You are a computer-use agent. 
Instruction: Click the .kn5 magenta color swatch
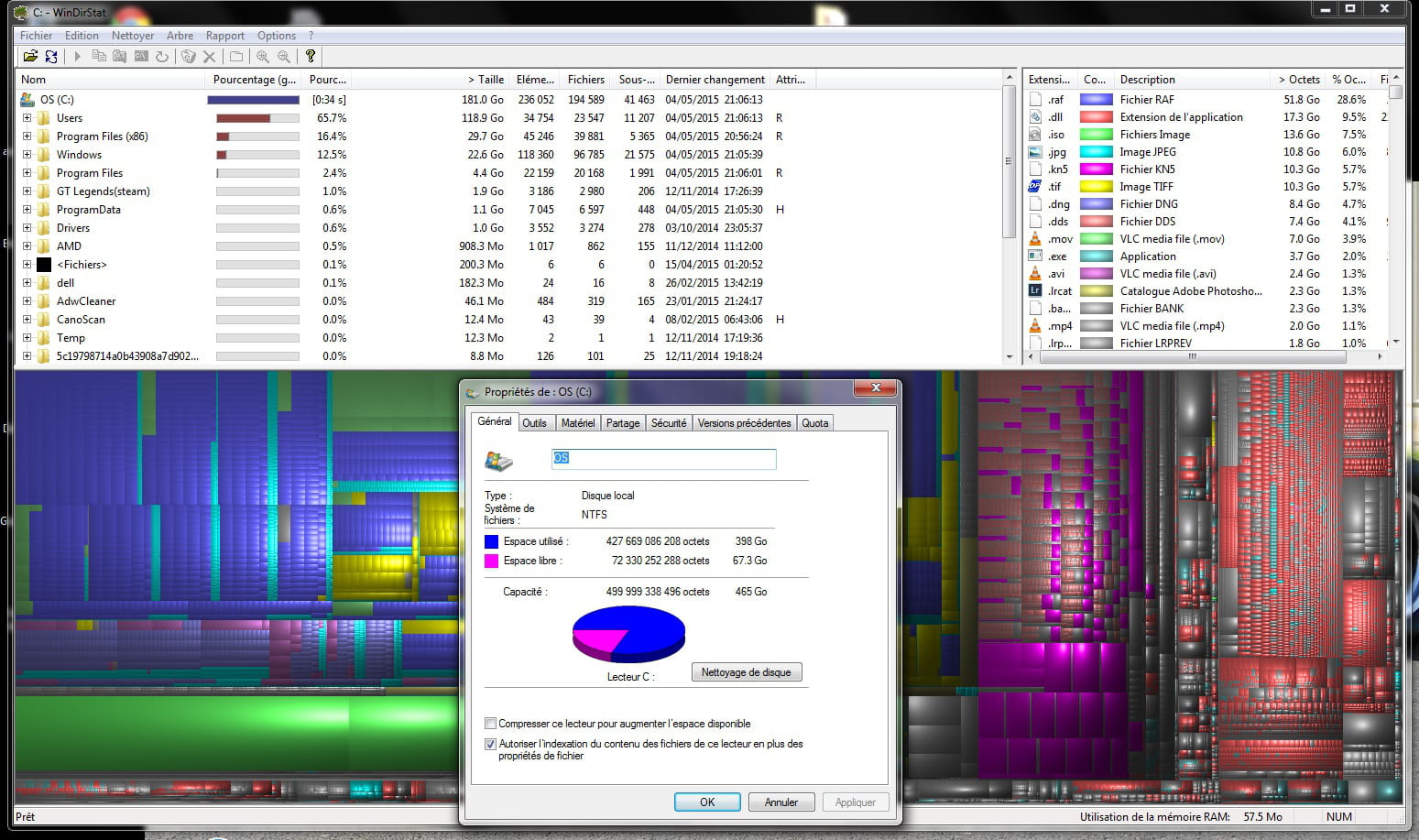coord(1096,169)
